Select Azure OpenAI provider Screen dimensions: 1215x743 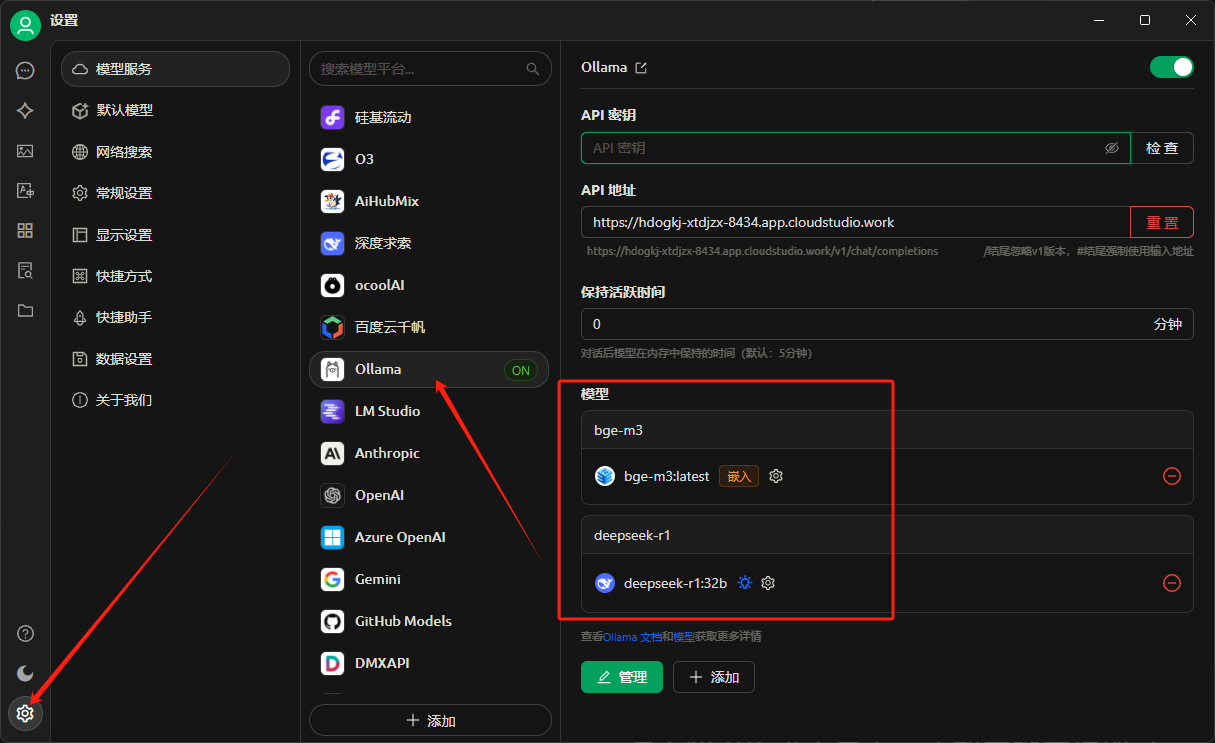(430, 537)
